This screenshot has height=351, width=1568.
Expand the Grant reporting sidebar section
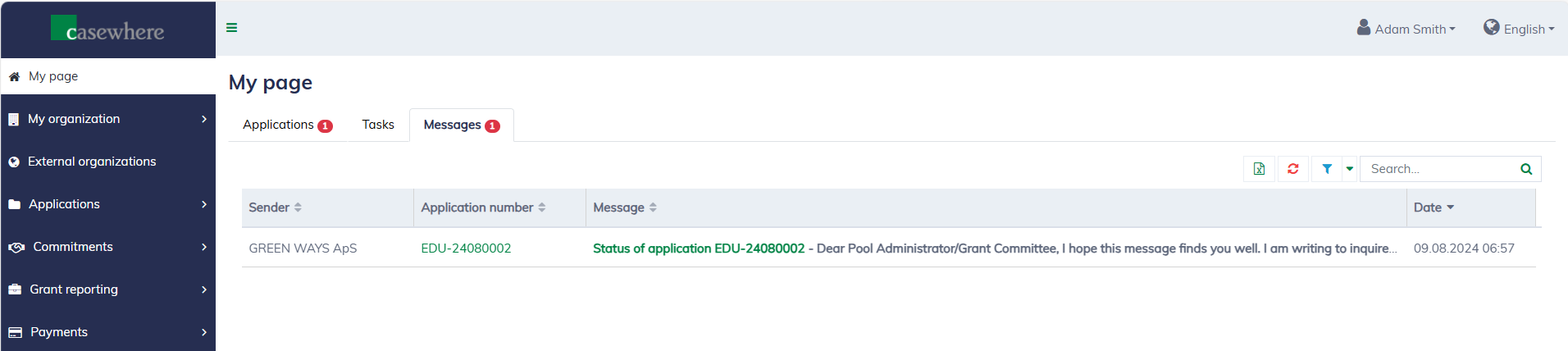click(108, 289)
